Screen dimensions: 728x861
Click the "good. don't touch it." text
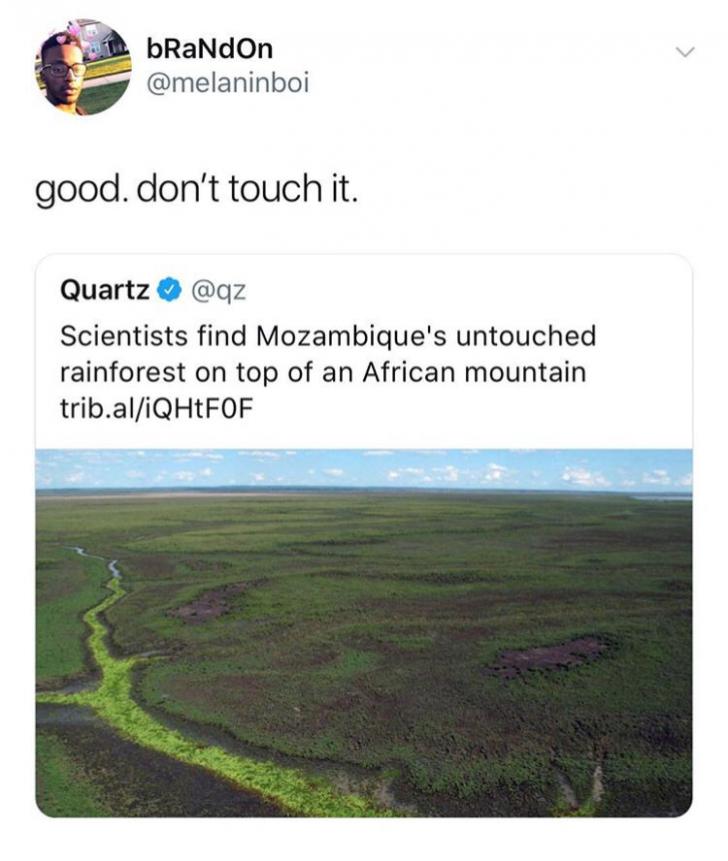point(196,186)
